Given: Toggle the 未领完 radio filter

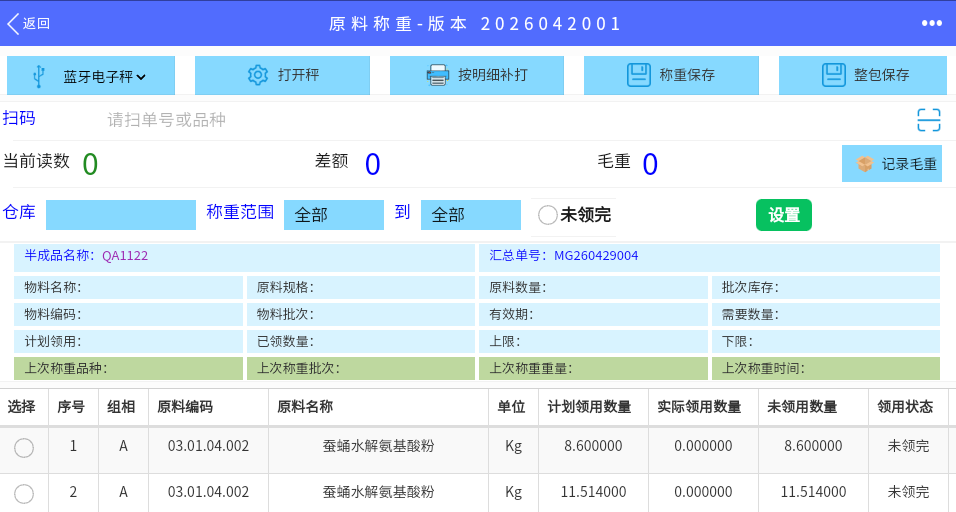Looking at the screenshot, I should tap(548, 215).
